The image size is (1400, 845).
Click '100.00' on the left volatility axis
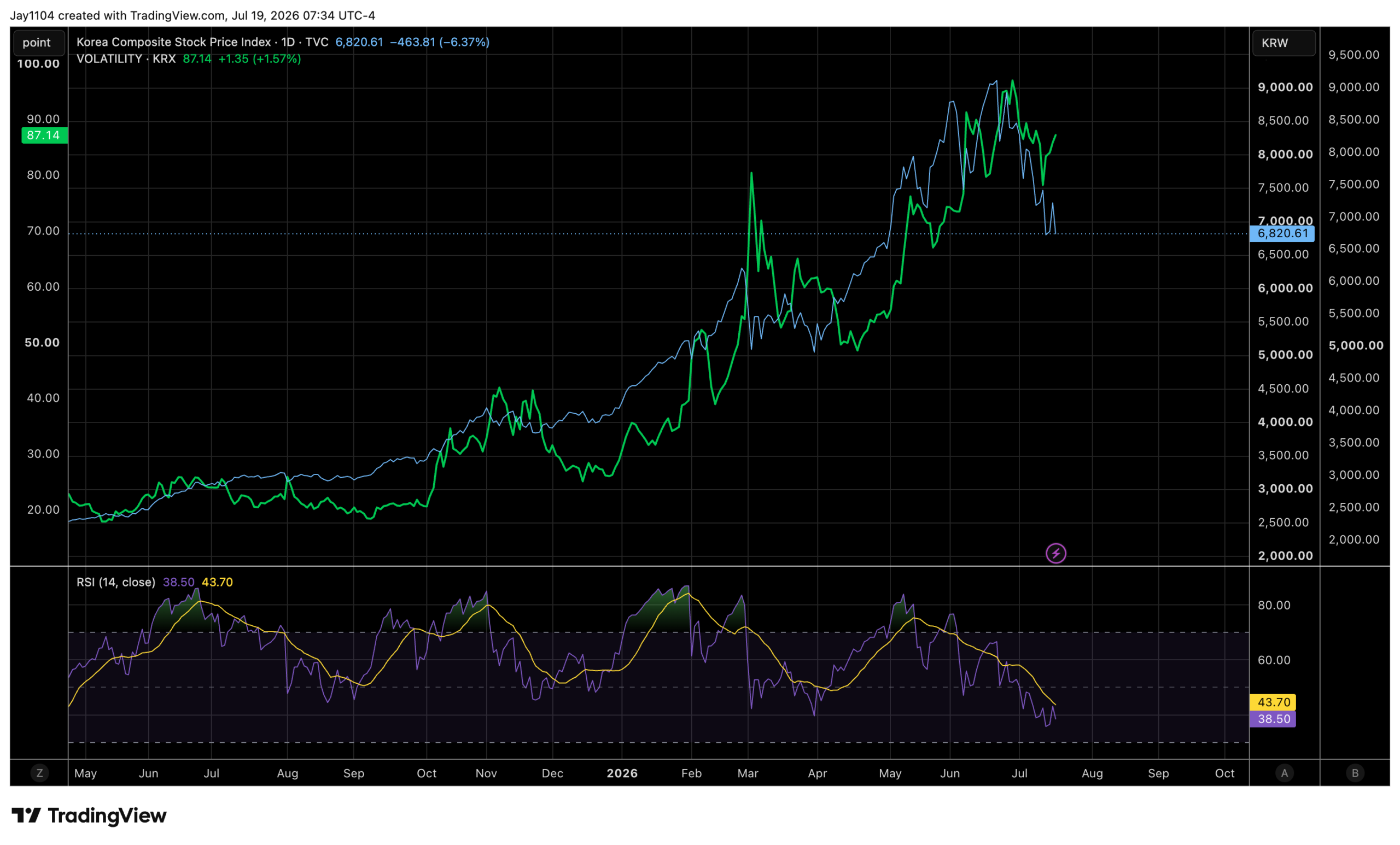38,63
